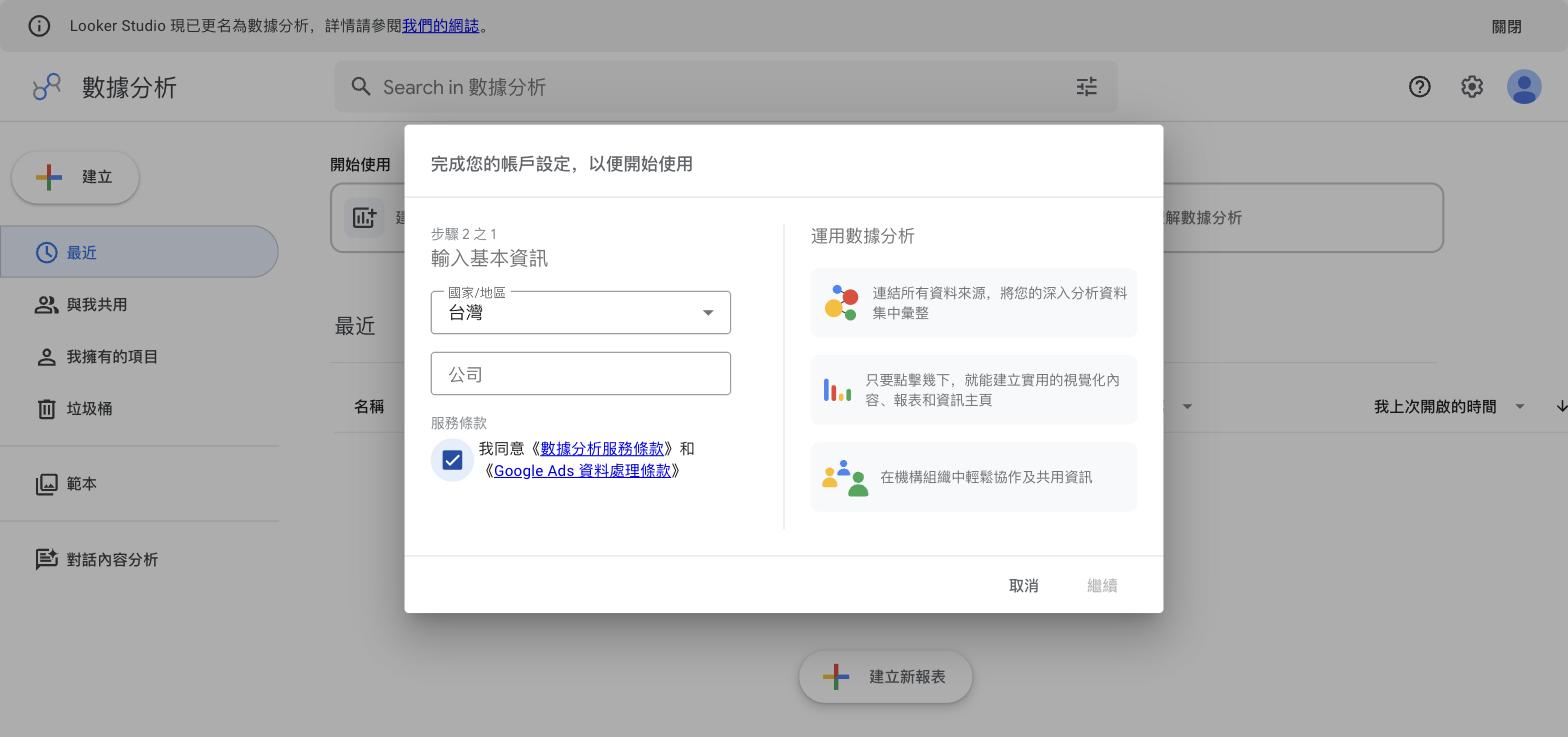Click the 名稱 column header

tap(369, 407)
